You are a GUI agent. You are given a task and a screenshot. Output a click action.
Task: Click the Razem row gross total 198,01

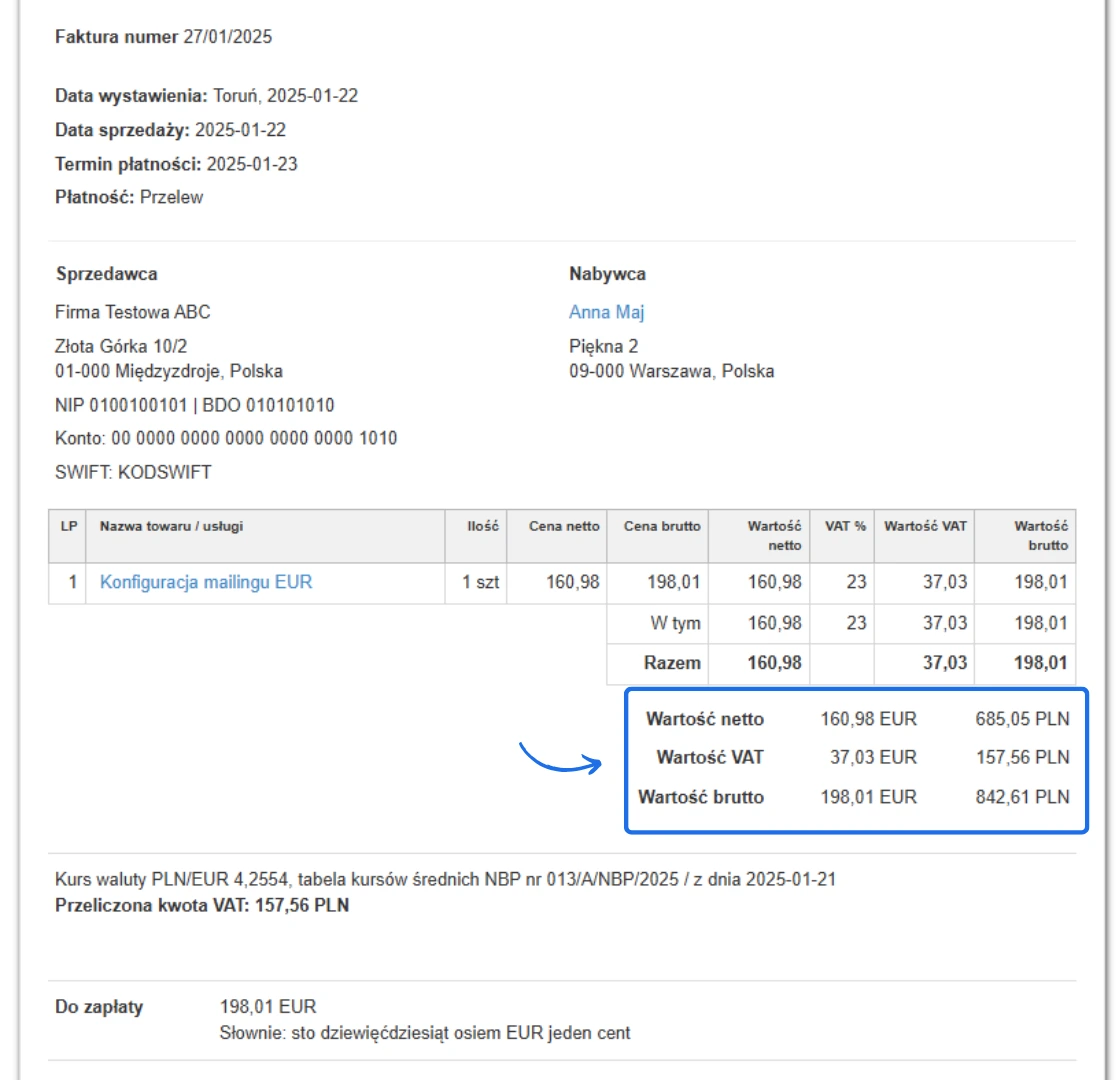point(1041,663)
